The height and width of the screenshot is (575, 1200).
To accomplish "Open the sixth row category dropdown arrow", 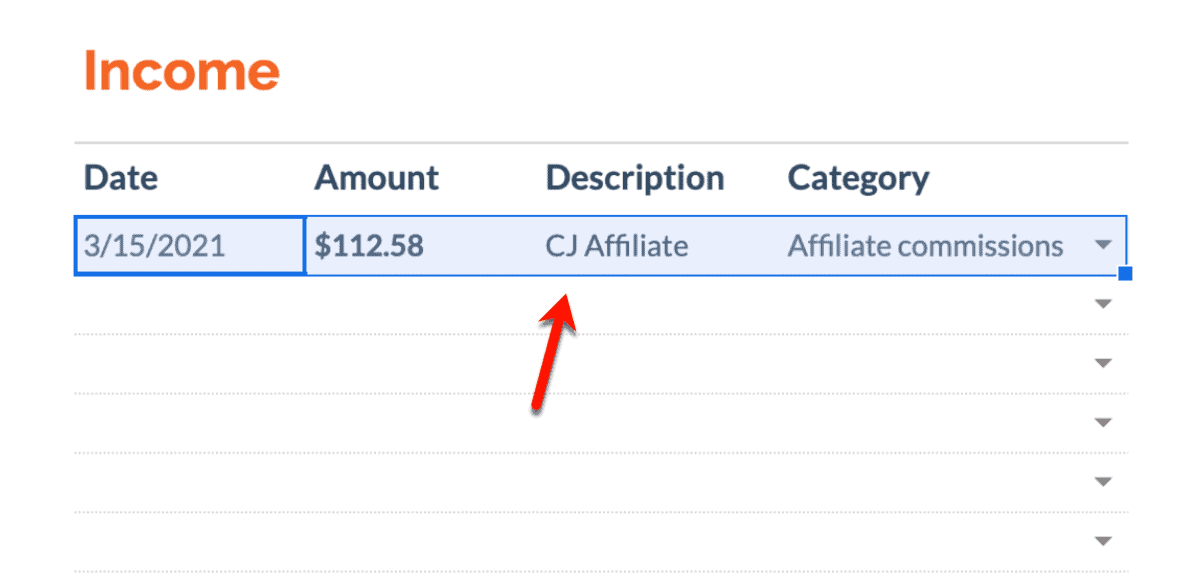I will [1103, 541].
